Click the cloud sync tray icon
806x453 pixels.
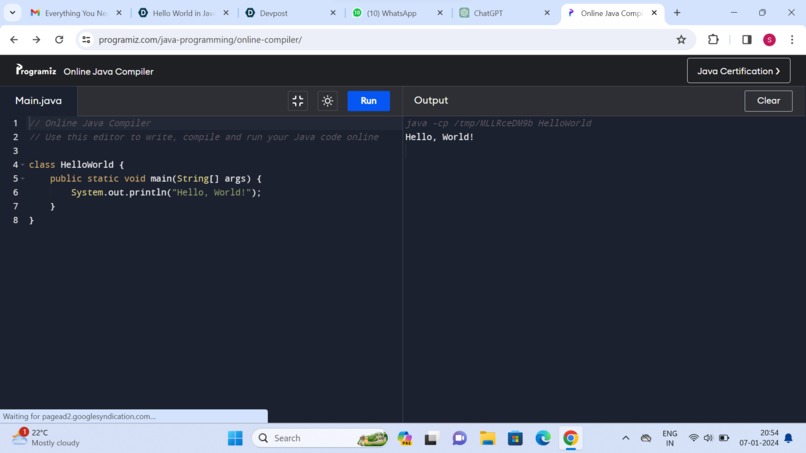[646, 438]
